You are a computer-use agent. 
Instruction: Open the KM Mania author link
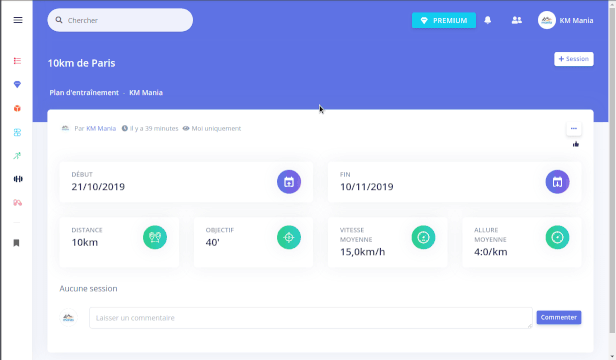(x=101, y=129)
